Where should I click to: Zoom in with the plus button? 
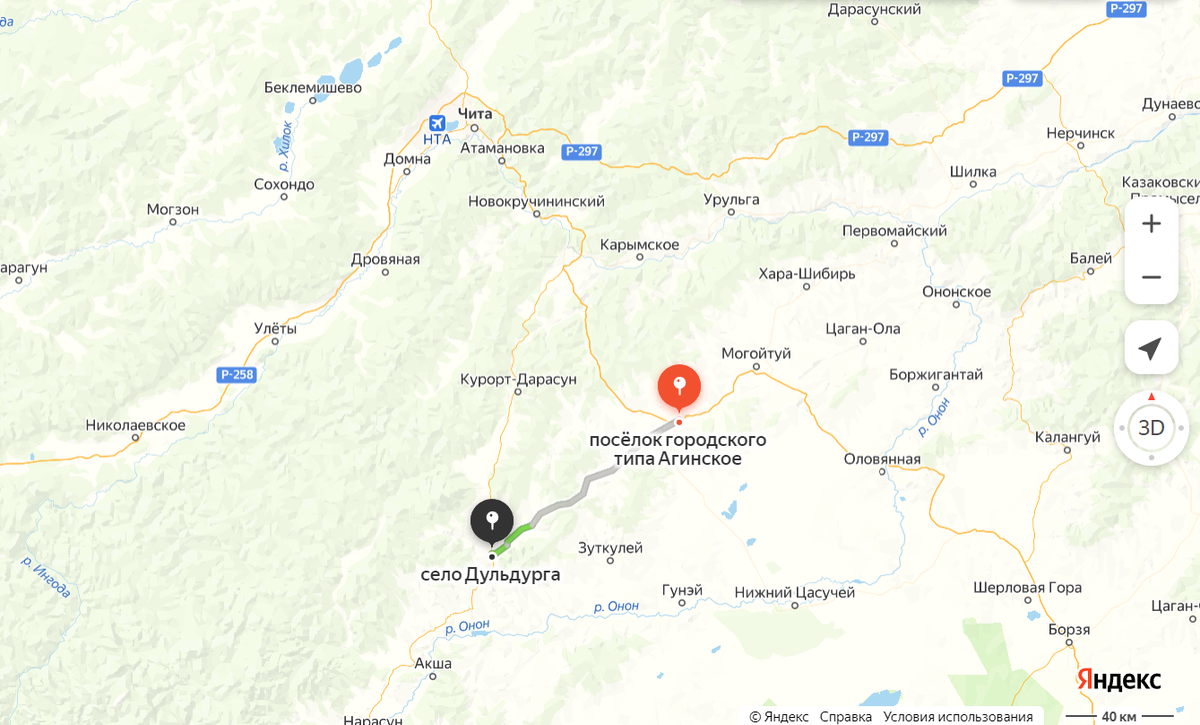click(1151, 224)
